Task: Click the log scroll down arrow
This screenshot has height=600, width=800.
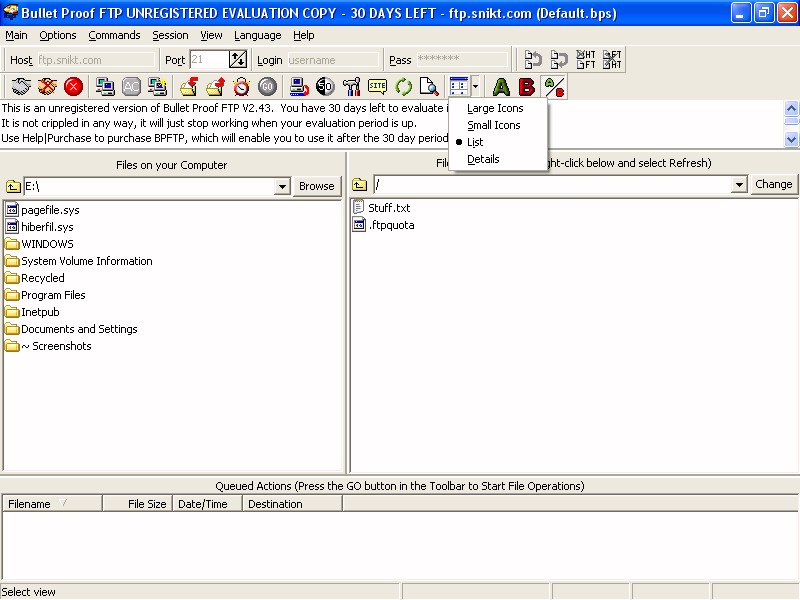Action: (791, 139)
